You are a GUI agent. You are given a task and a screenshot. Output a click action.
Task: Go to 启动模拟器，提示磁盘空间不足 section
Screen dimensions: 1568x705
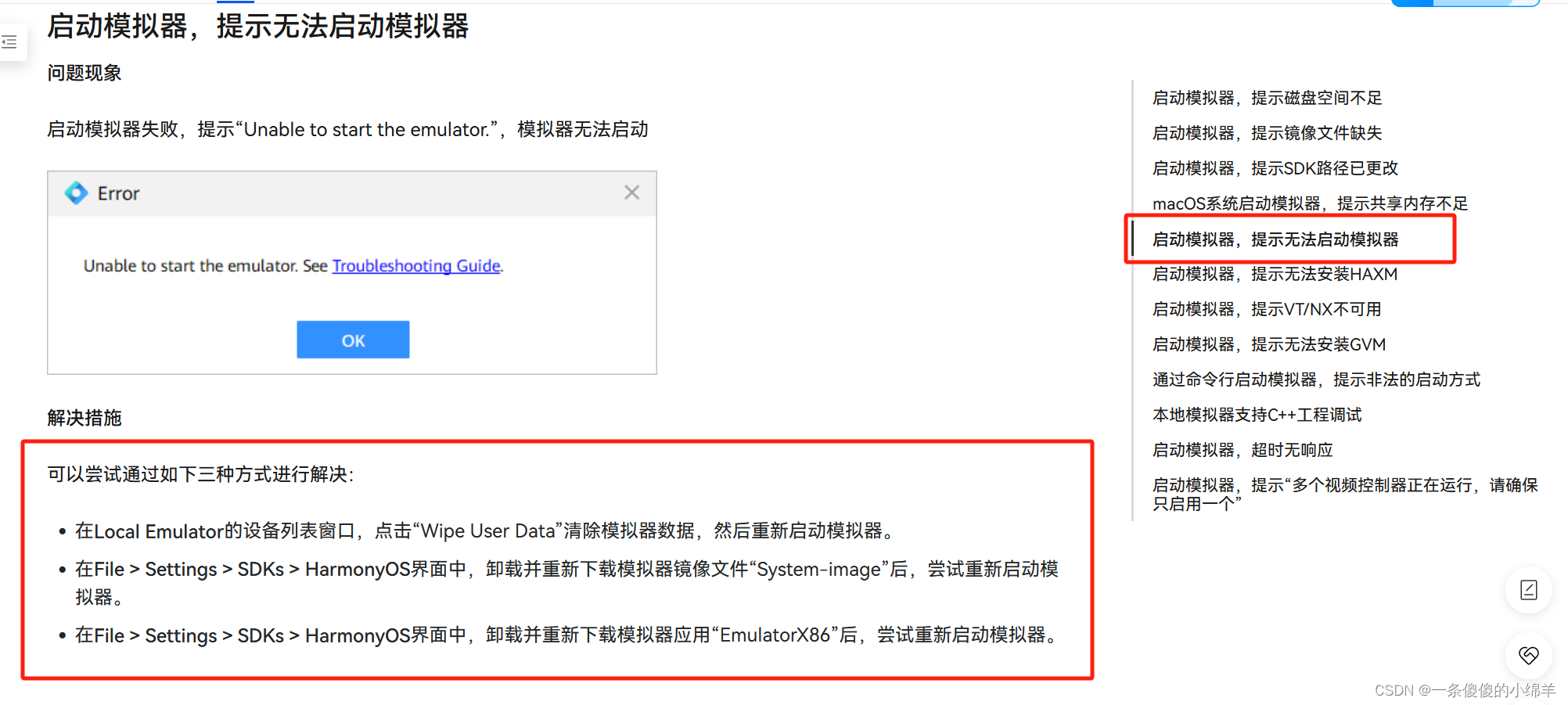pos(1268,98)
